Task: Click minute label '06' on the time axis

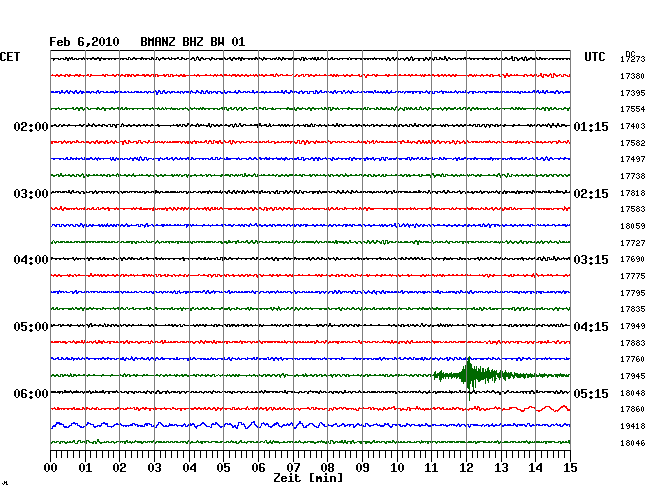Action: pyautogui.click(x=258, y=468)
